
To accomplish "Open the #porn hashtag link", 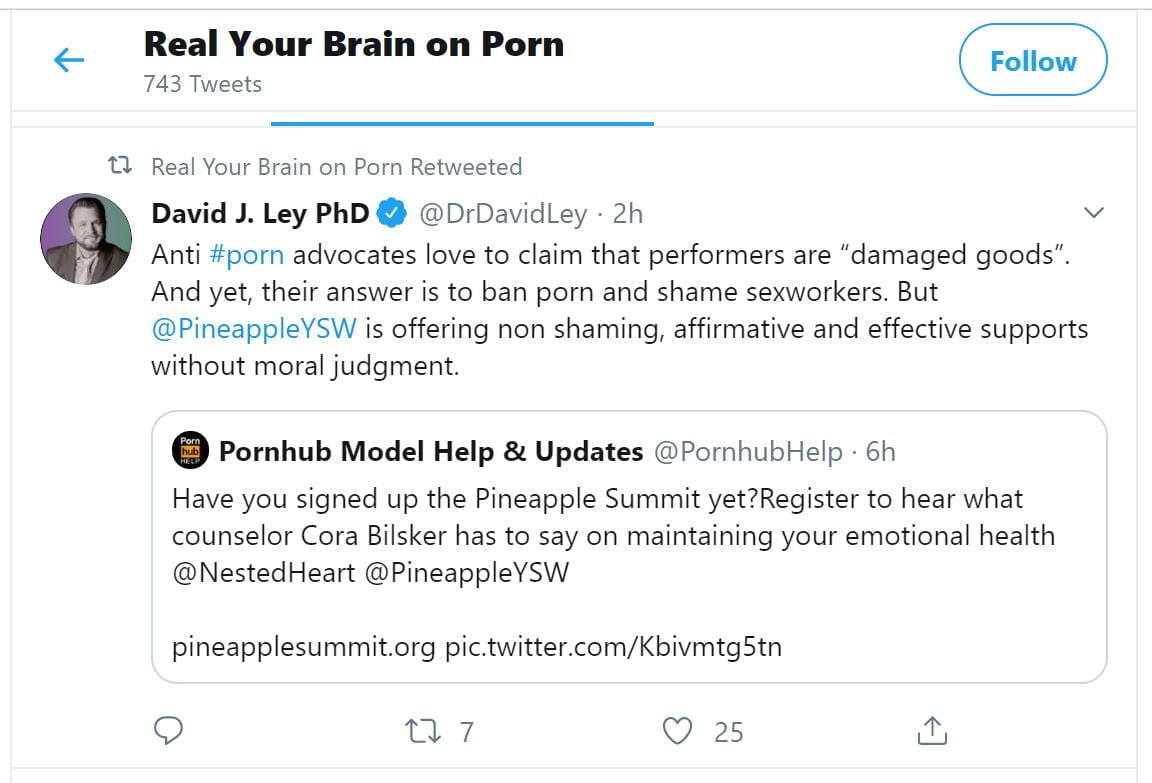I will point(247,254).
